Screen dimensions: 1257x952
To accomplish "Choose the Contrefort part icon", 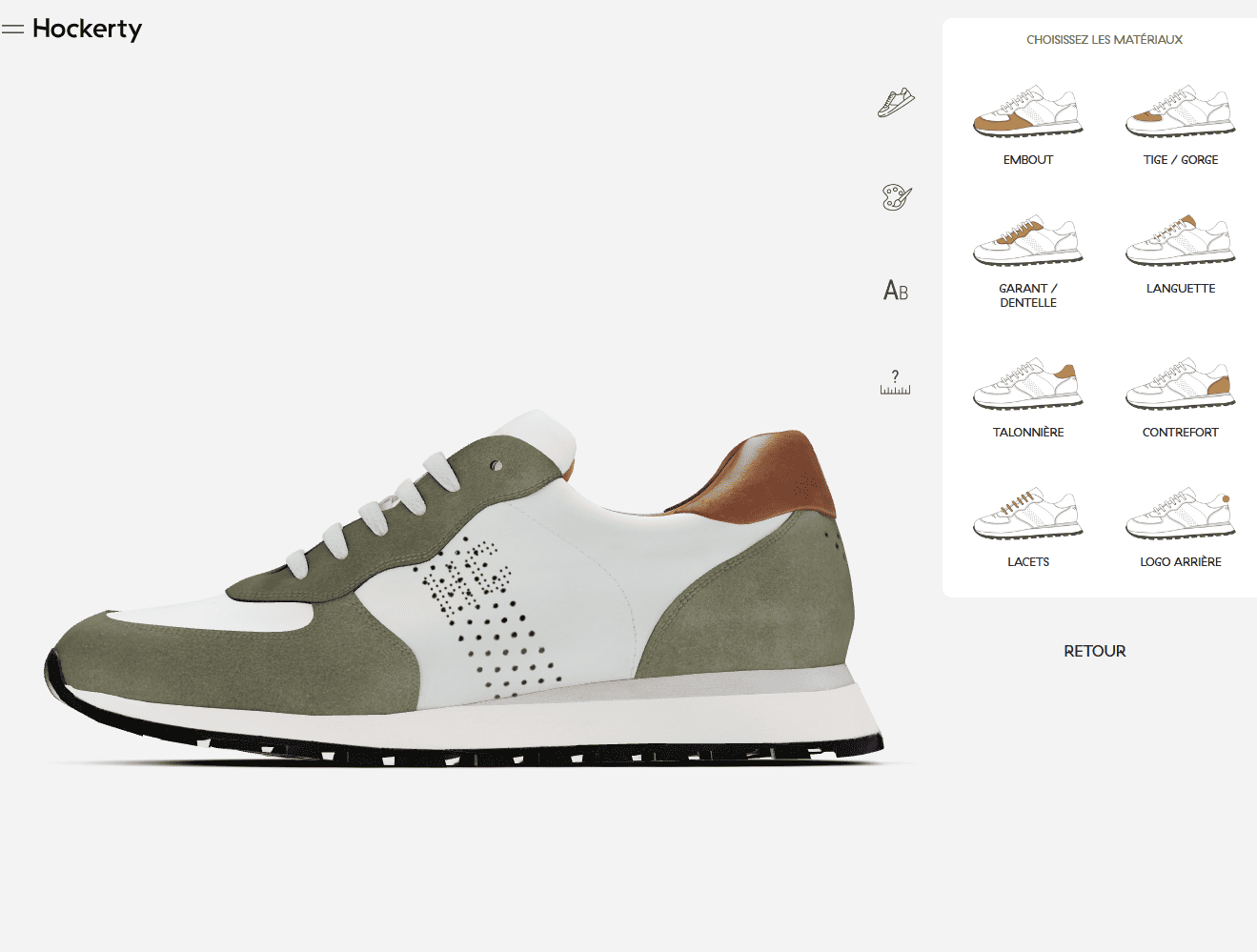I will coord(1180,384).
